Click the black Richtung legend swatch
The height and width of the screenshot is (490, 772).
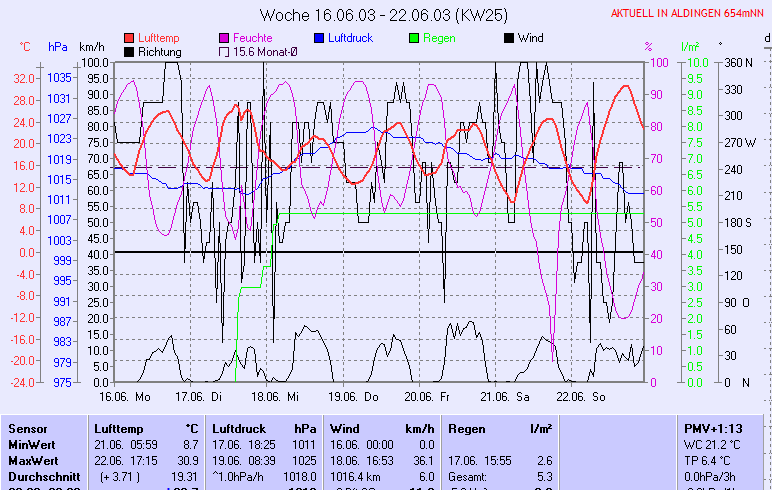tap(129, 51)
